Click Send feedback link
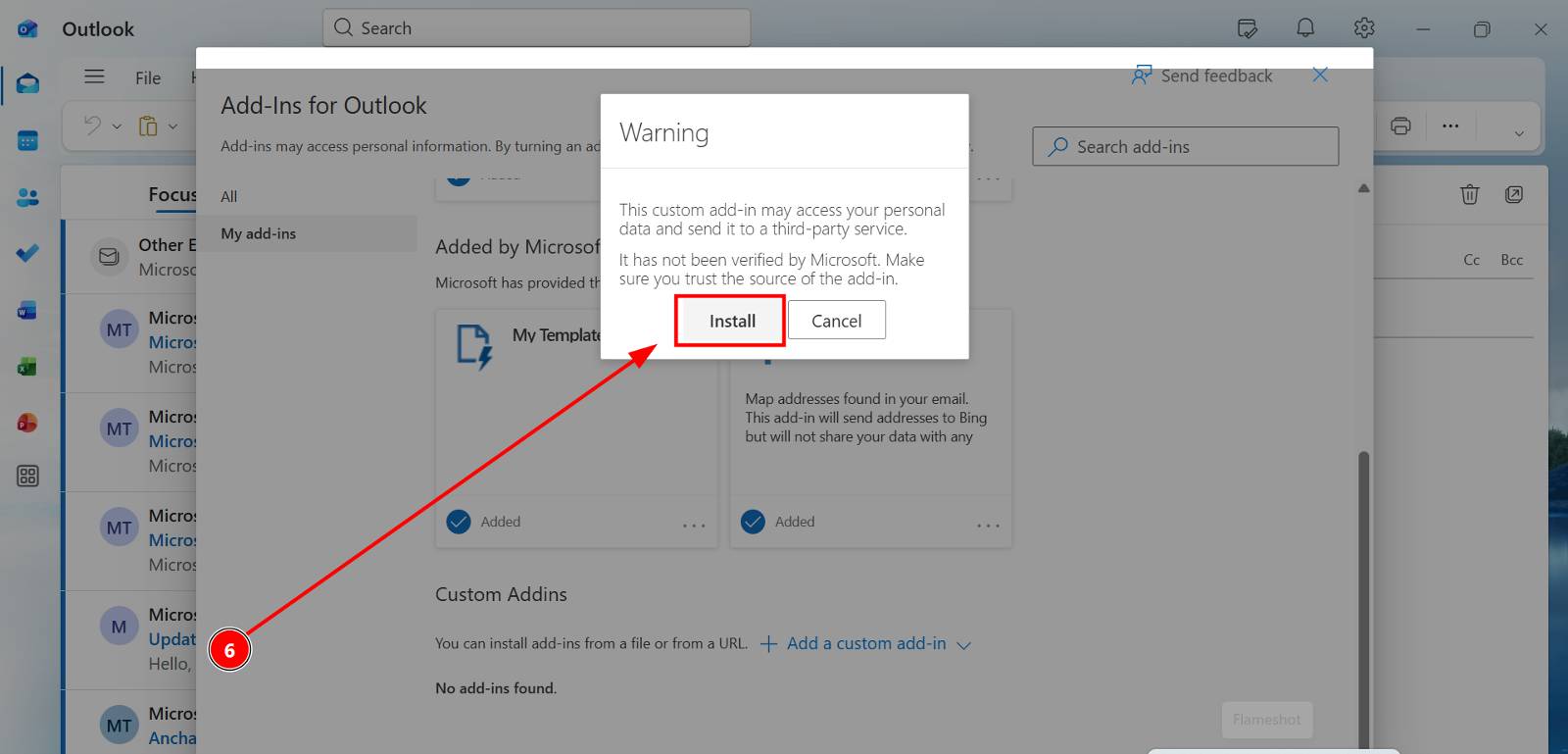The image size is (1568, 754). coord(1215,76)
